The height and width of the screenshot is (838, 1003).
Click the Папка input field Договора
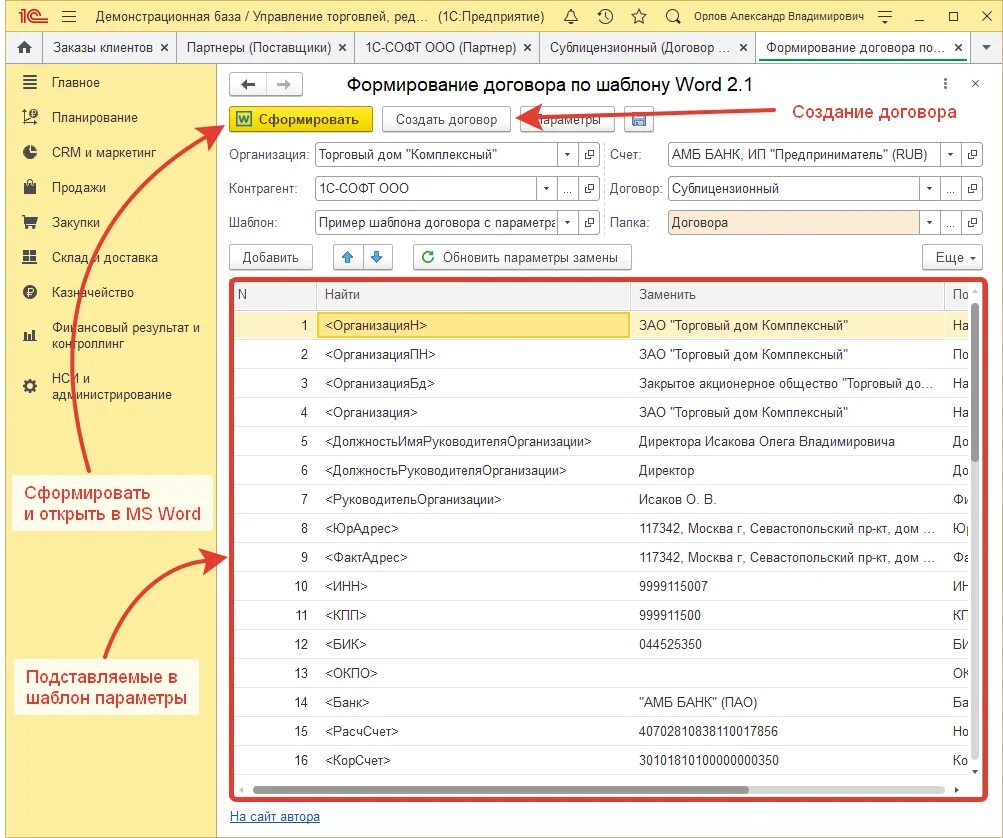pyautogui.click(x=793, y=223)
